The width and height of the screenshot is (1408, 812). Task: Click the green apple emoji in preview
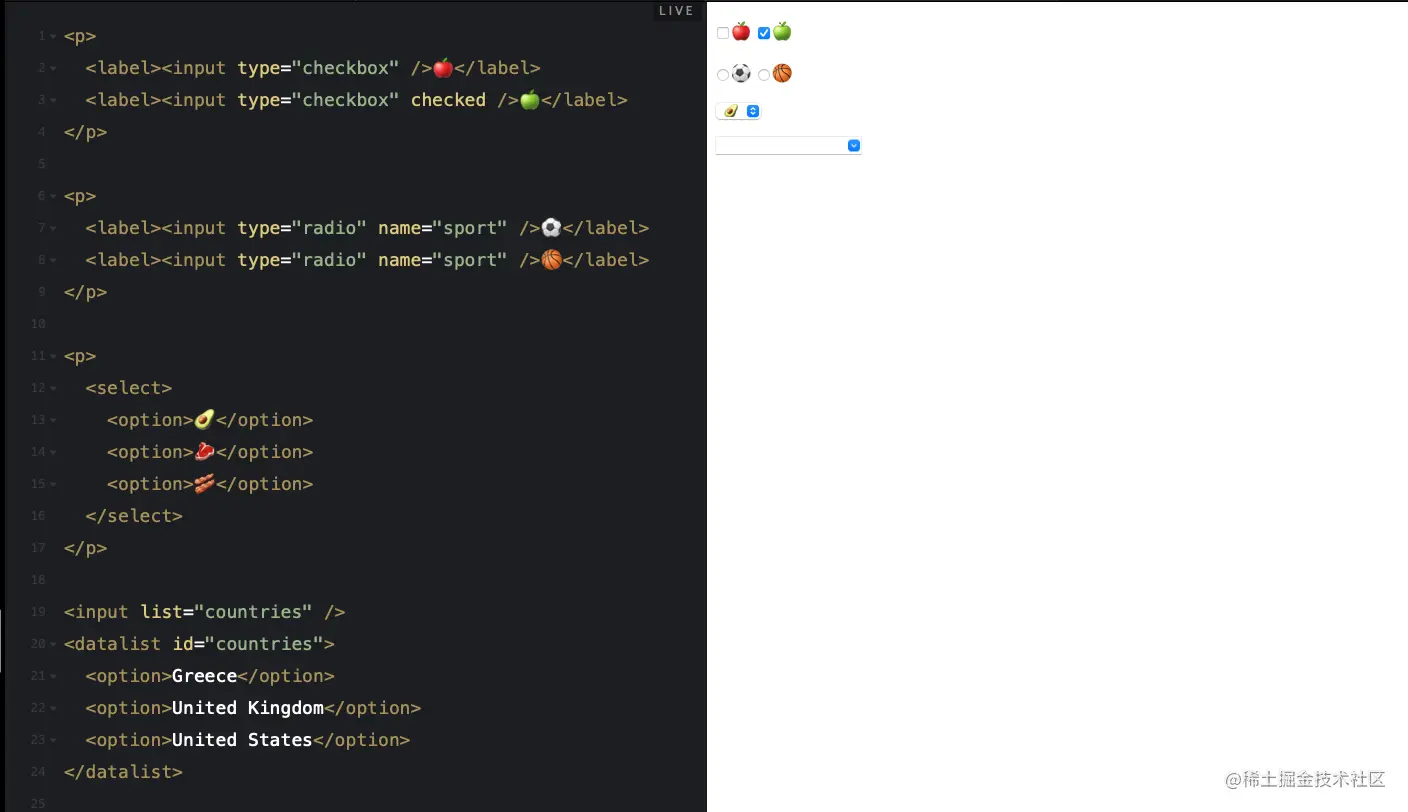point(782,32)
